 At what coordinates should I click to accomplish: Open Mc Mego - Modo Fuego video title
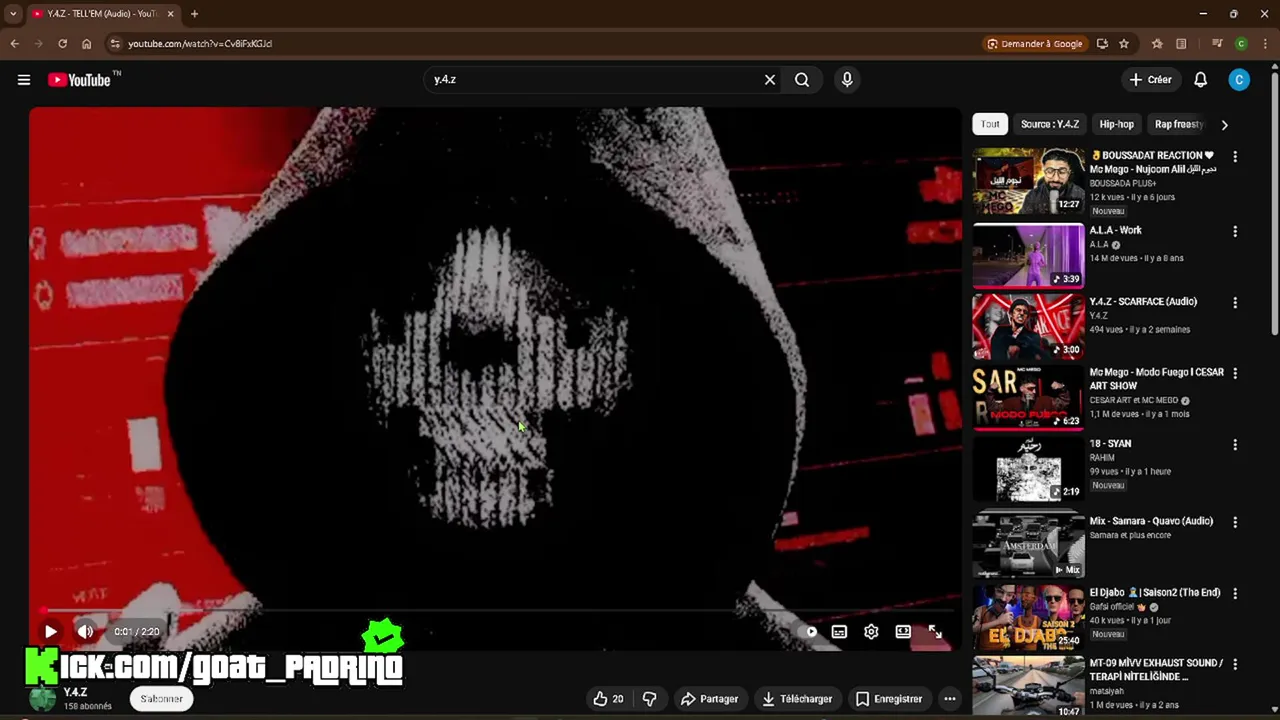[1156, 379]
